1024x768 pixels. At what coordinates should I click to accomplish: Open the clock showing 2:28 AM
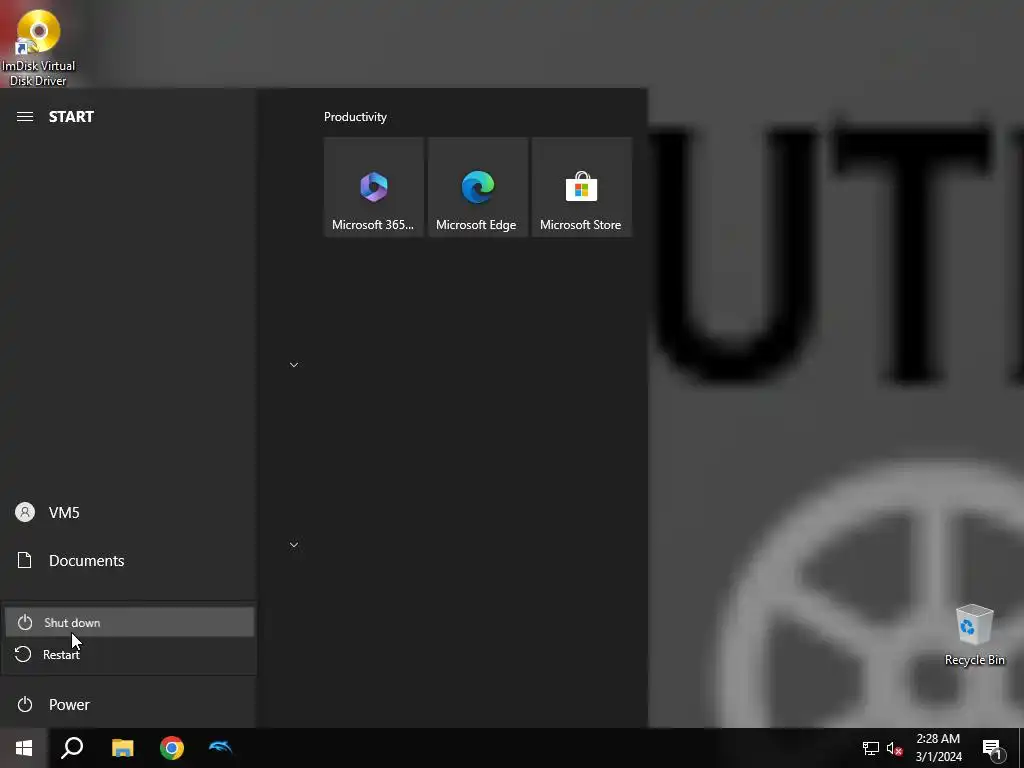pyautogui.click(x=938, y=748)
